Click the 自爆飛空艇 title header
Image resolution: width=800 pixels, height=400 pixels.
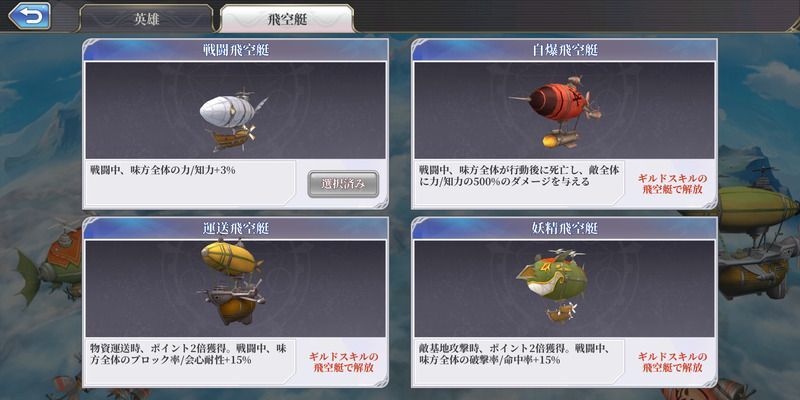[564, 50]
